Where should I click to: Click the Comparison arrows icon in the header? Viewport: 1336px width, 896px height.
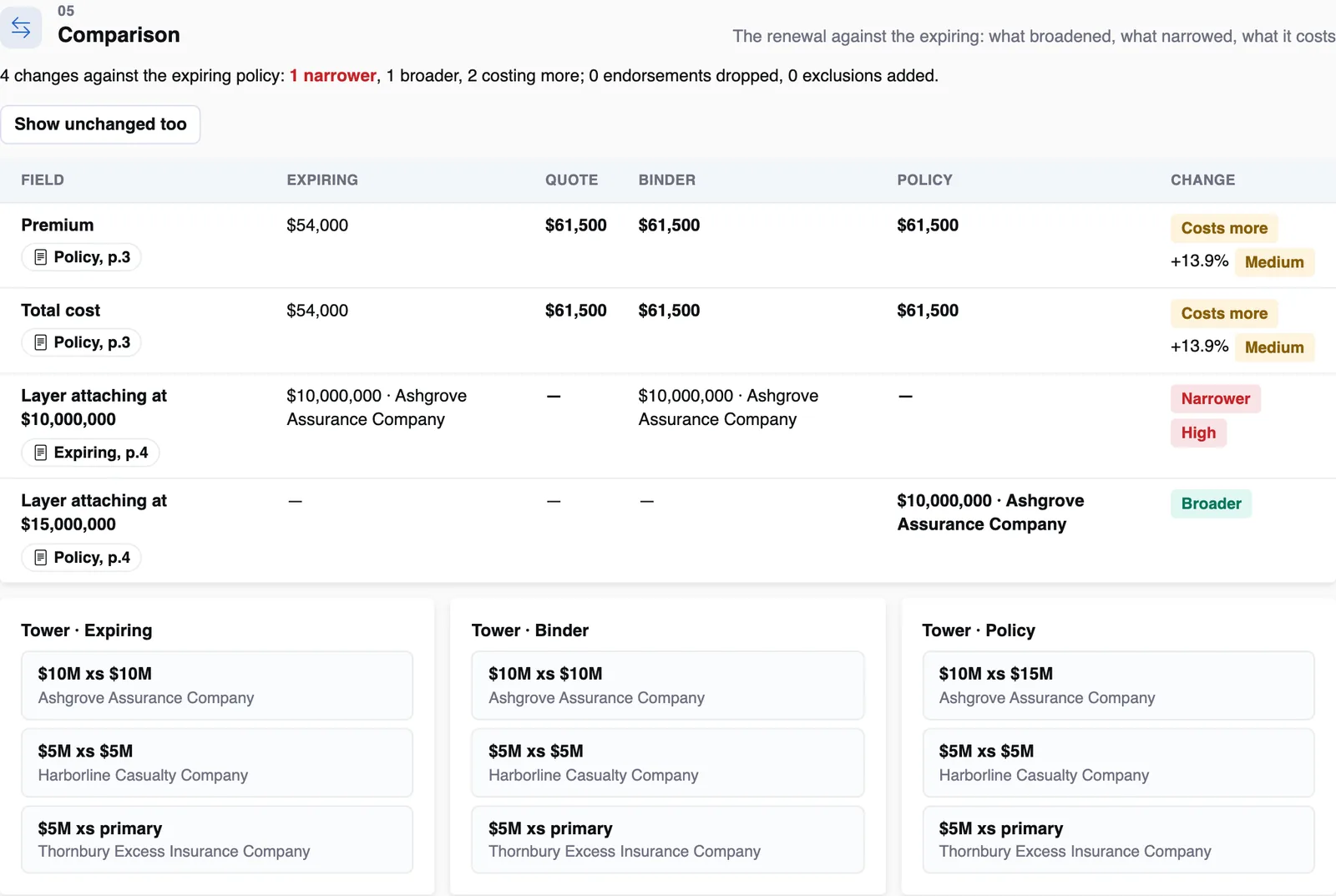click(x=21, y=28)
